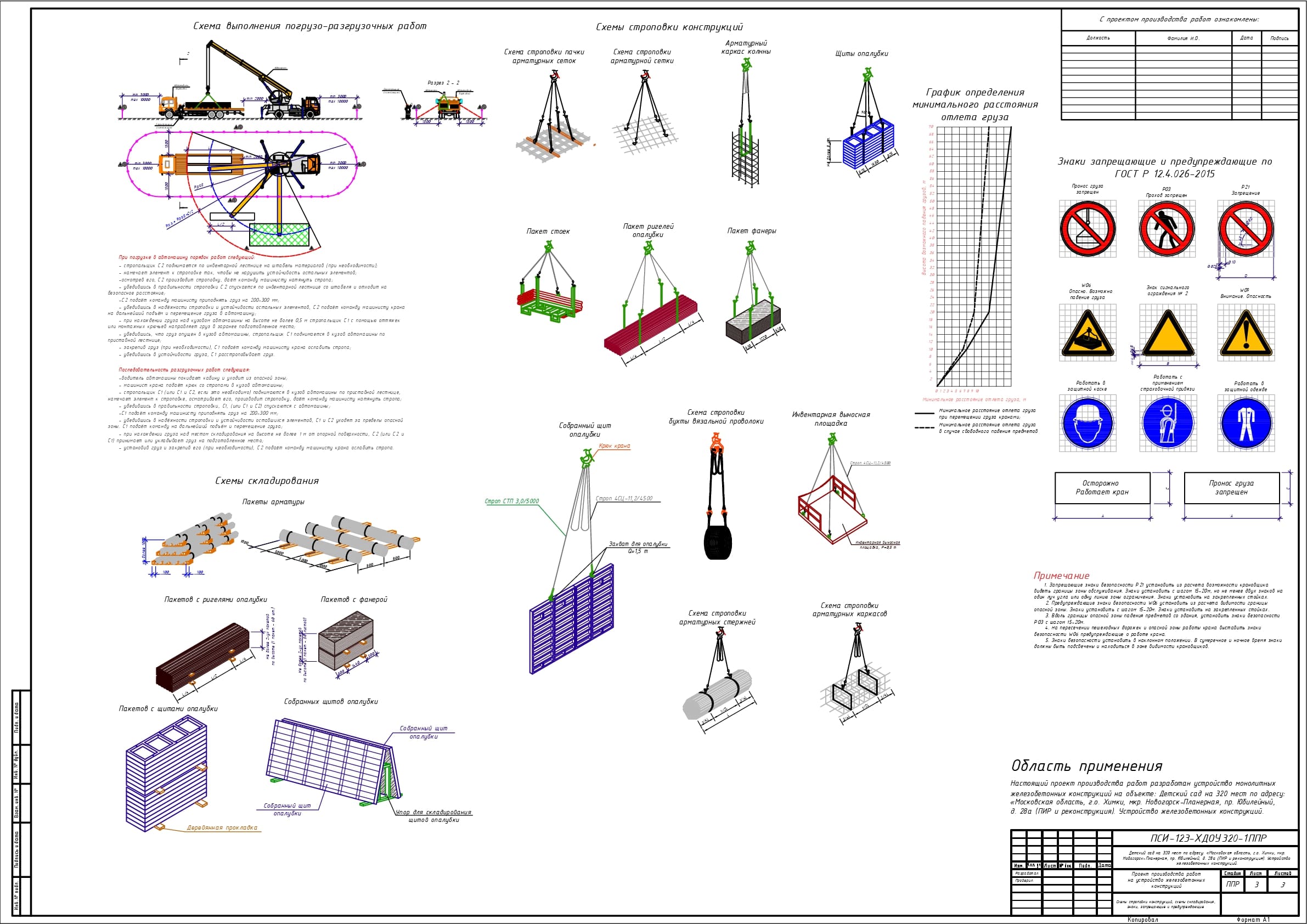This screenshot has width=1307, height=924.
Task: Click the blue safety harness mandatory sign
Action: click(1168, 423)
